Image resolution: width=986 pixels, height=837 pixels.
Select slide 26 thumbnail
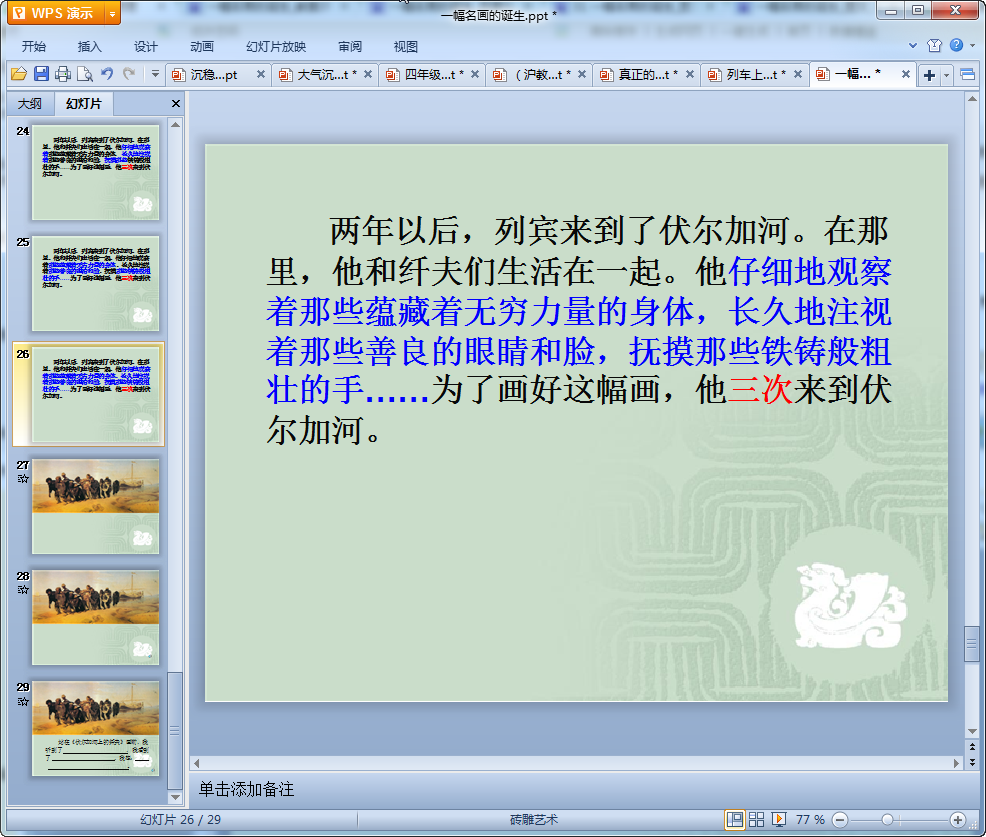click(x=96, y=394)
